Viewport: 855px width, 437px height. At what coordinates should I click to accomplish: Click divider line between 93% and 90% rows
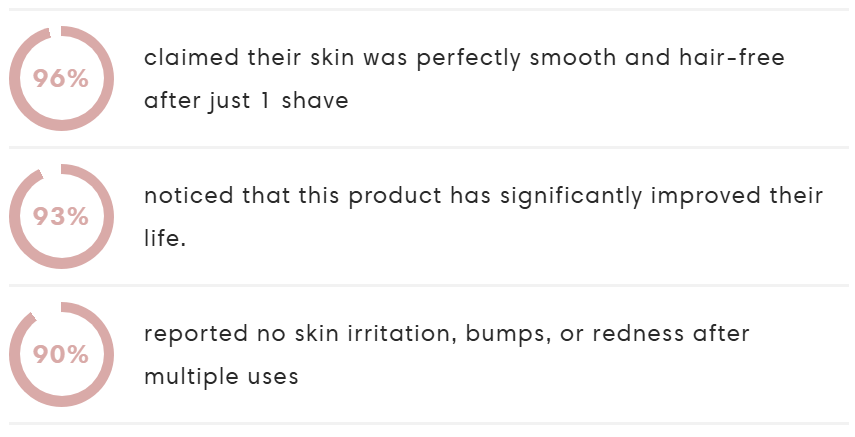(x=429, y=285)
